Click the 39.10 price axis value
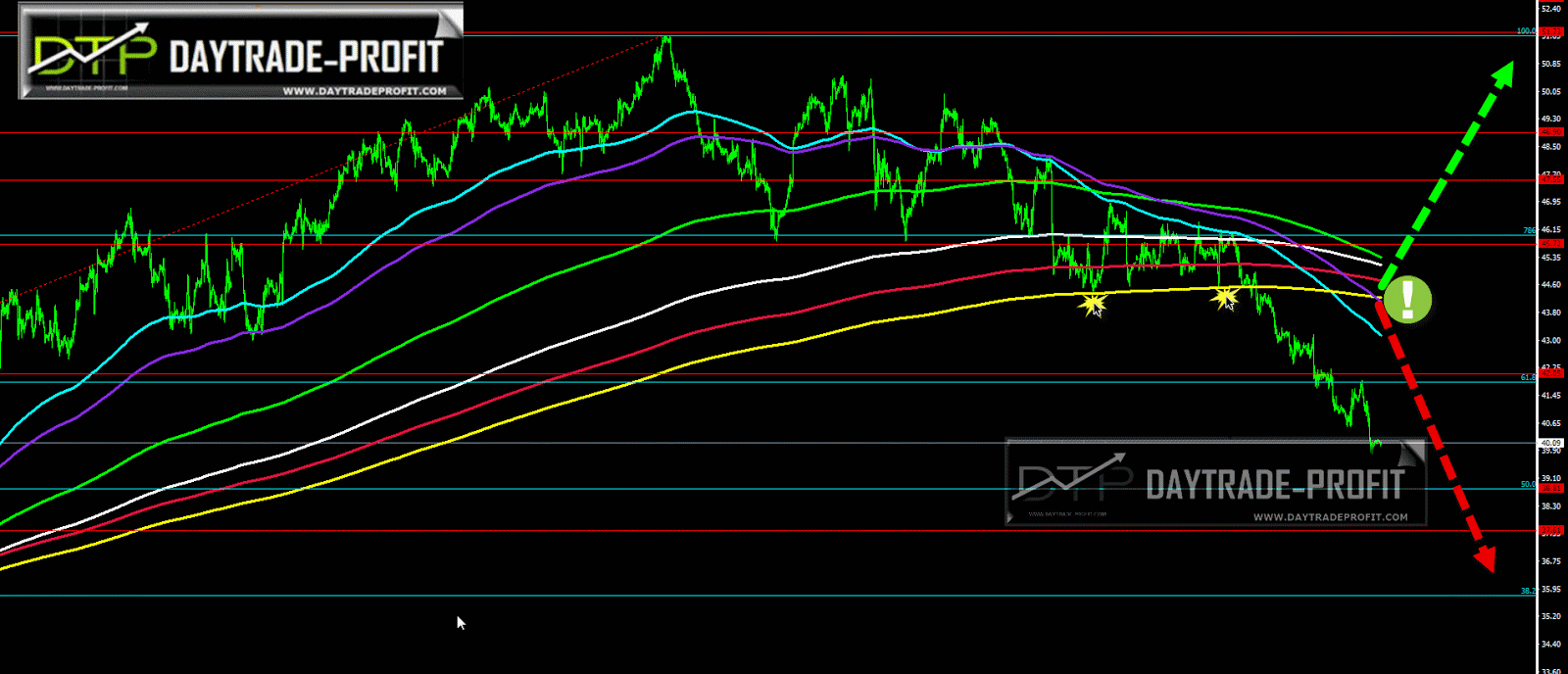Image resolution: width=1568 pixels, height=674 pixels. (x=1551, y=478)
